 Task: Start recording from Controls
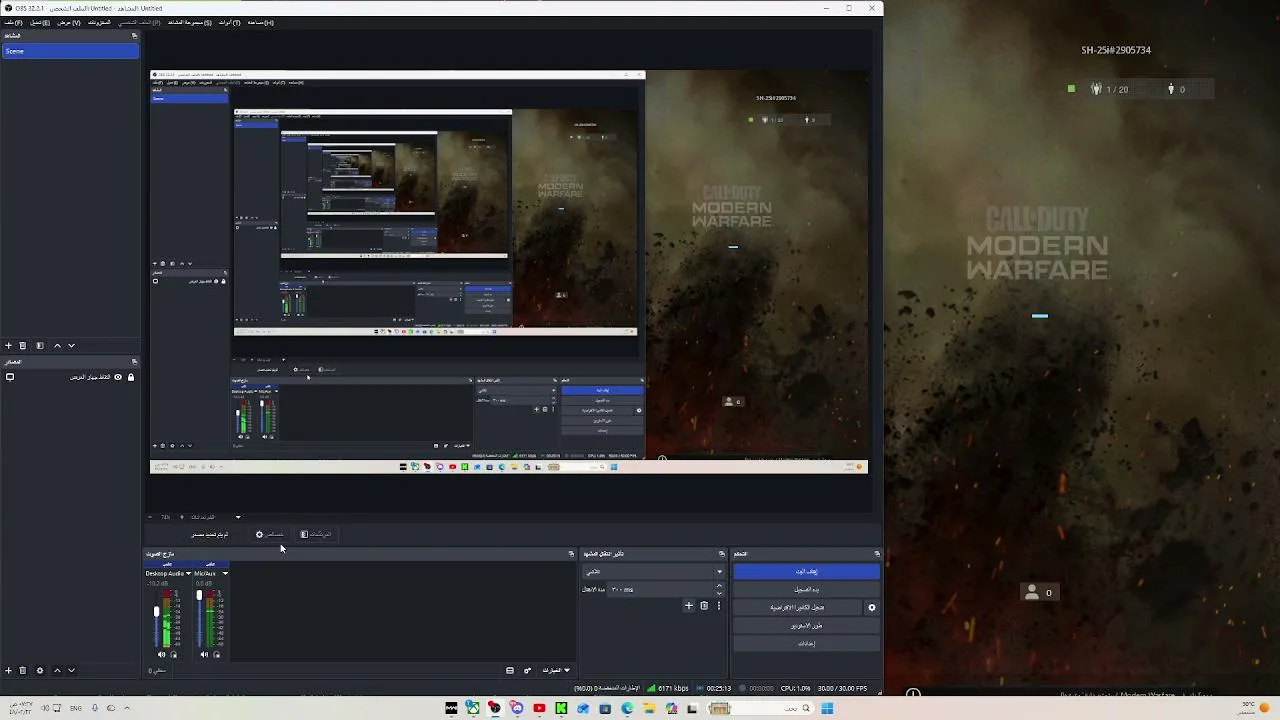pos(806,590)
